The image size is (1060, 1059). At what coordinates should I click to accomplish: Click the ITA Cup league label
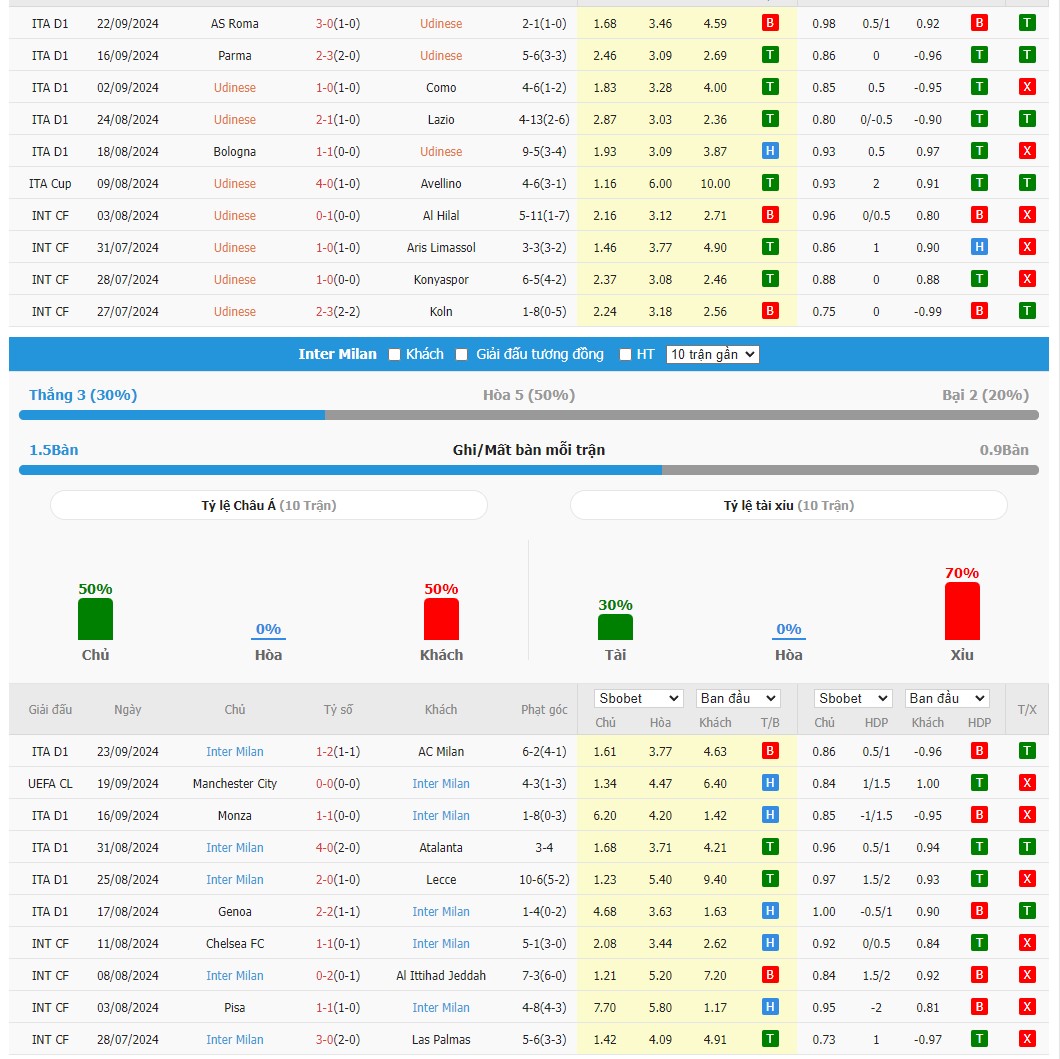[x=50, y=184]
